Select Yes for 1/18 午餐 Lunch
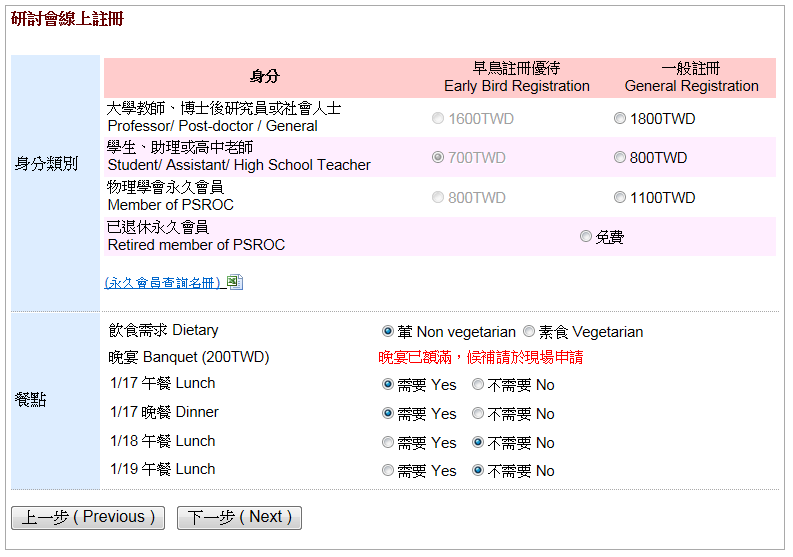 click(x=388, y=443)
